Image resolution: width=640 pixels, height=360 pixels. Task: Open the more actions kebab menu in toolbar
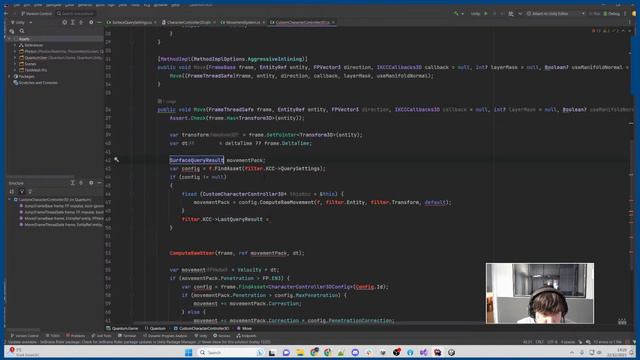(x=625, y=13)
